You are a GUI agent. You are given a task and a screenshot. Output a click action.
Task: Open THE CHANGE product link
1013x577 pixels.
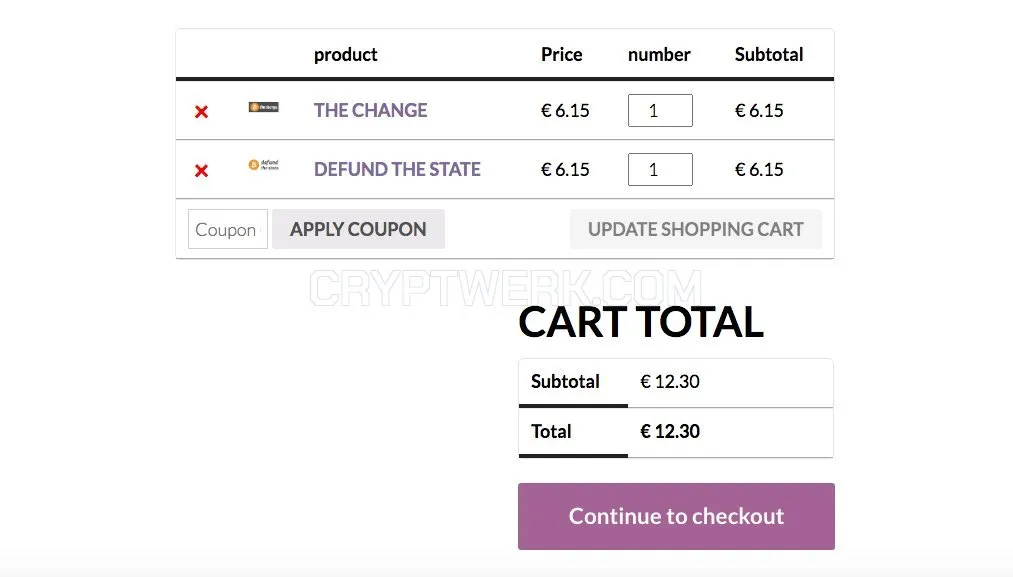tap(370, 110)
